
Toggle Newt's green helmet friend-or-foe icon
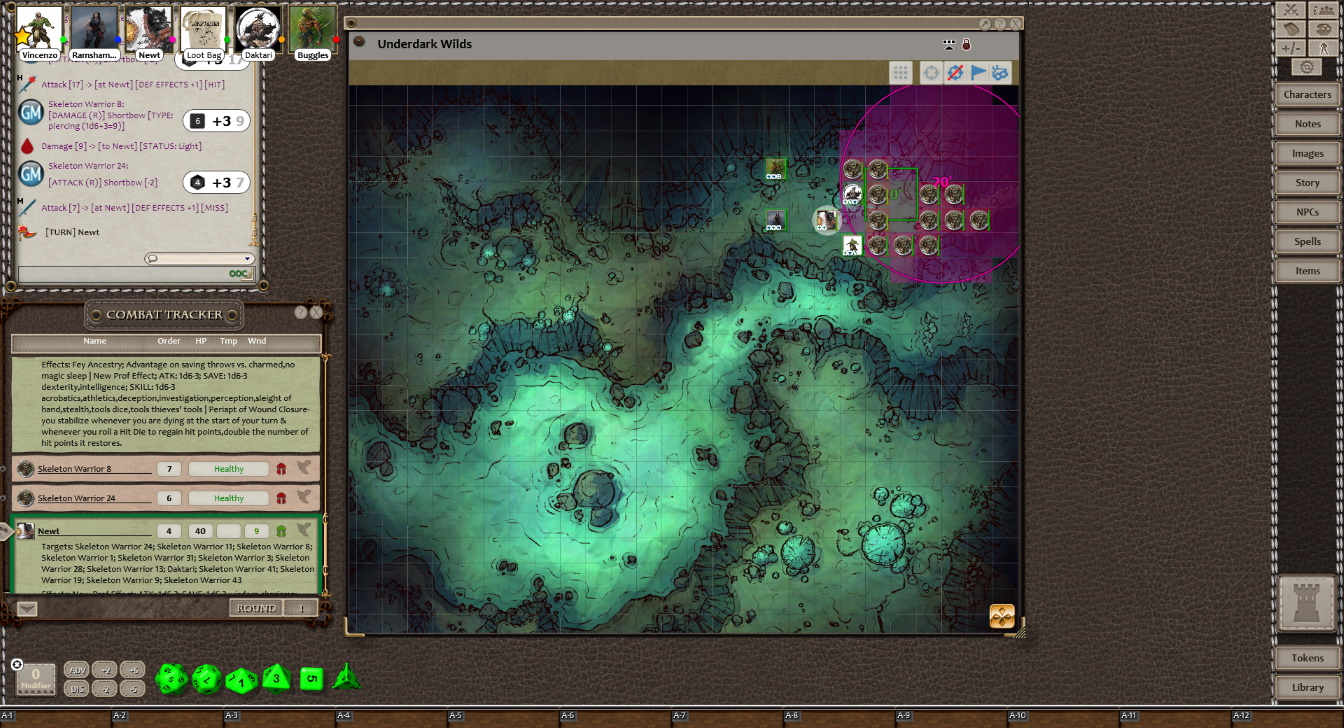click(282, 531)
